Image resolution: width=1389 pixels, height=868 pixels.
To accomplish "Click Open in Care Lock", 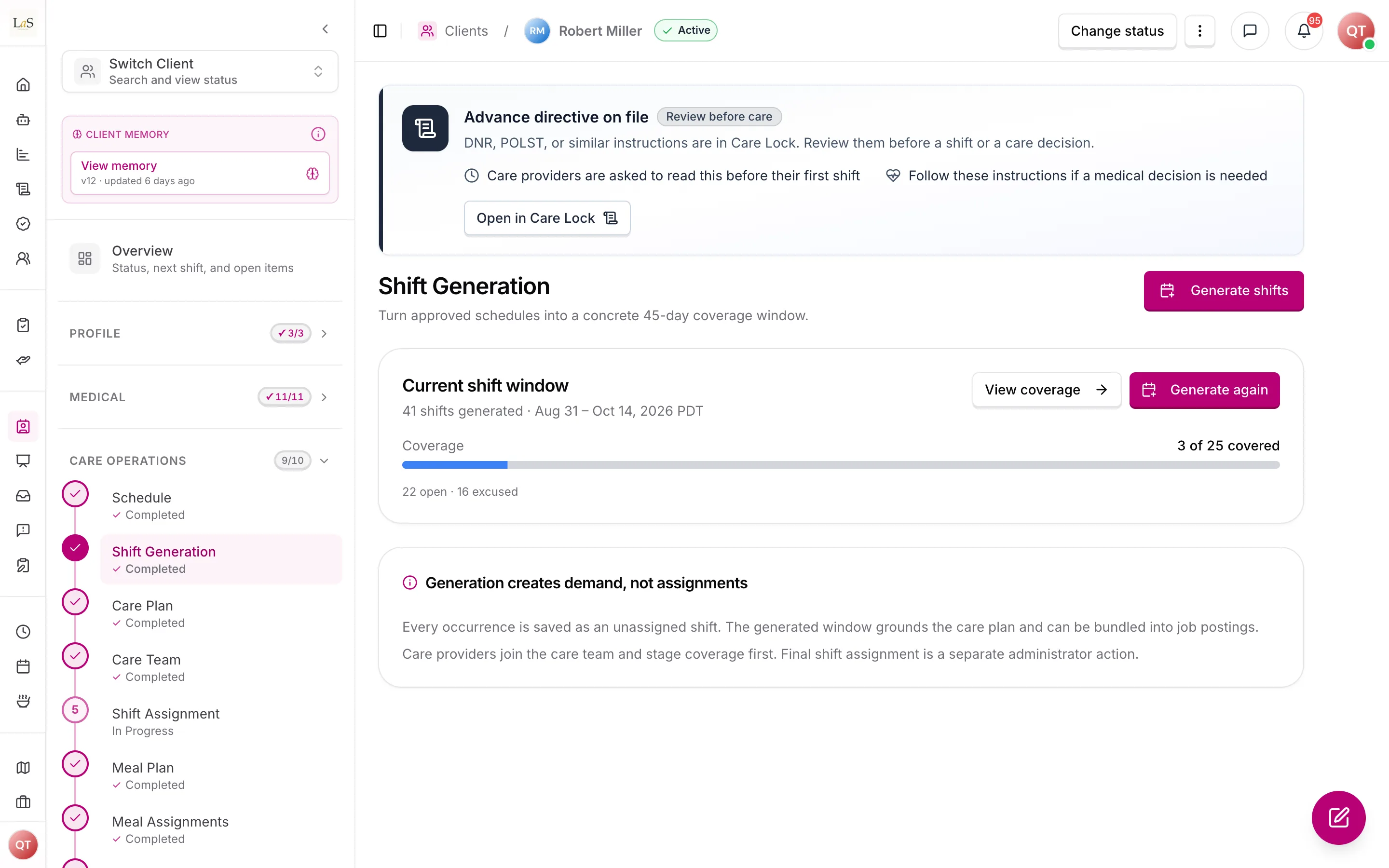I will coord(547,218).
